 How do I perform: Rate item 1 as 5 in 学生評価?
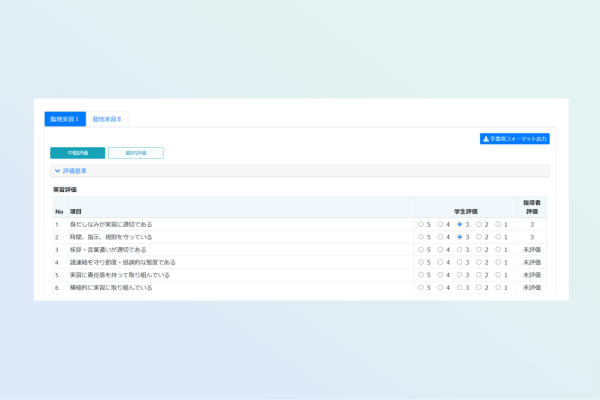pos(421,225)
